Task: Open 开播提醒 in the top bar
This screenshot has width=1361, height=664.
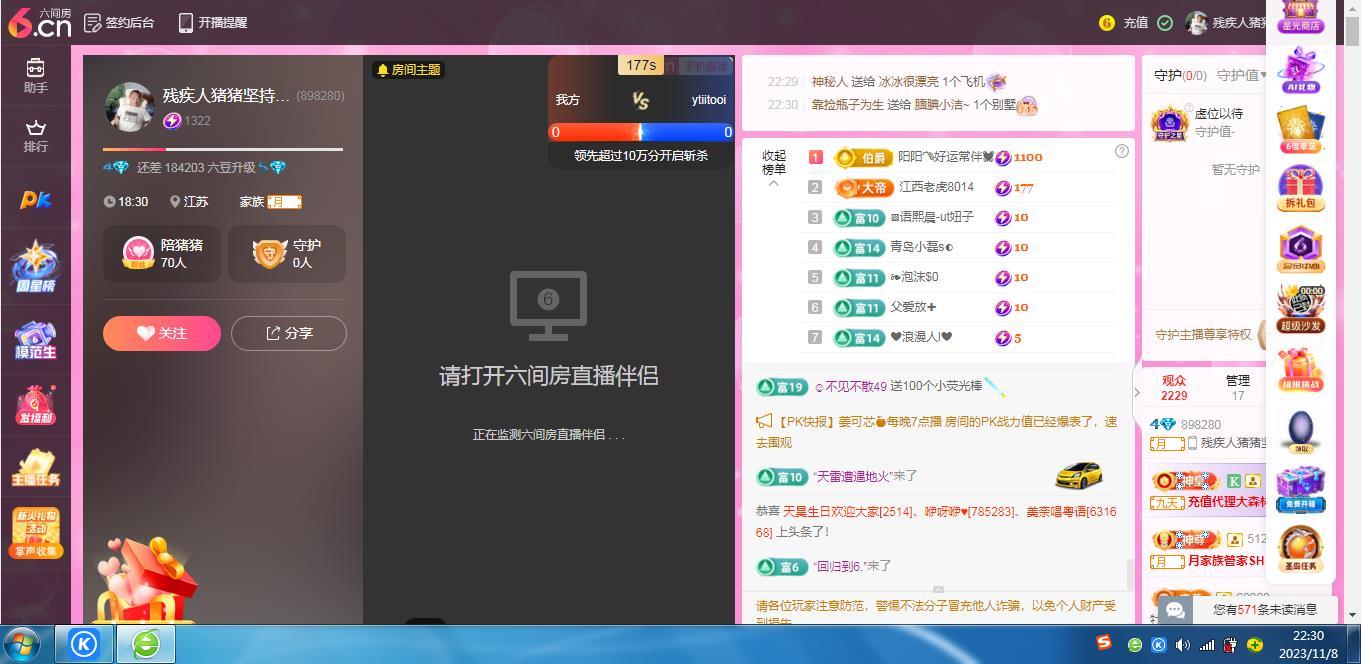Action: [x=212, y=22]
